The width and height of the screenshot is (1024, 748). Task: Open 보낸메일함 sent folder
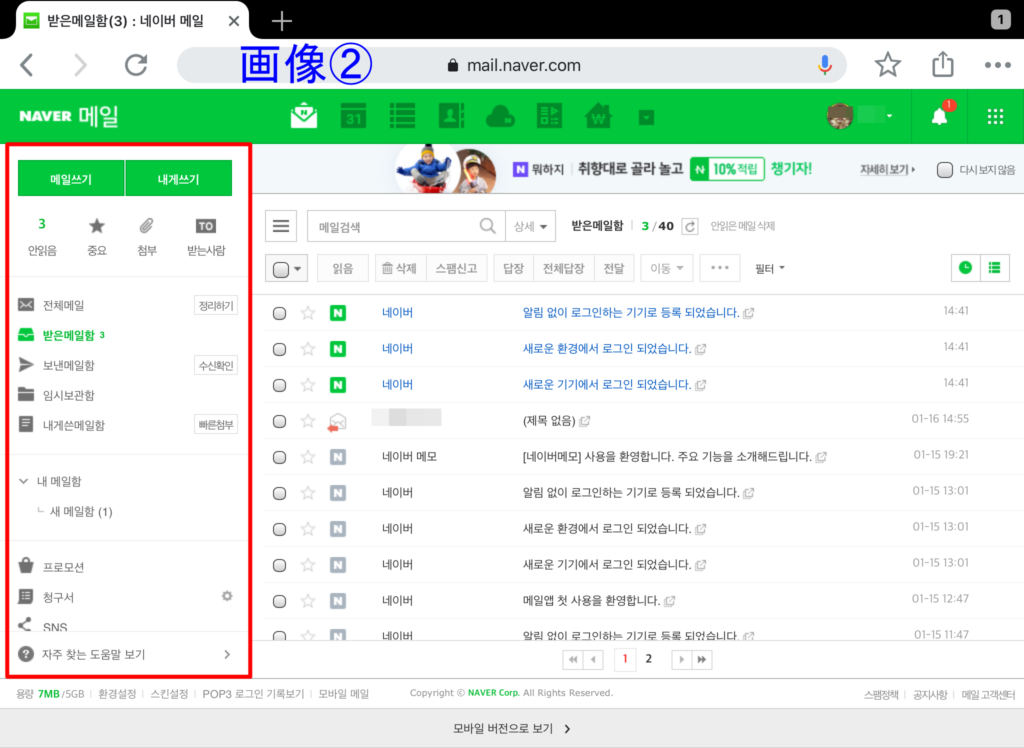pyautogui.click(x=68, y=365)
